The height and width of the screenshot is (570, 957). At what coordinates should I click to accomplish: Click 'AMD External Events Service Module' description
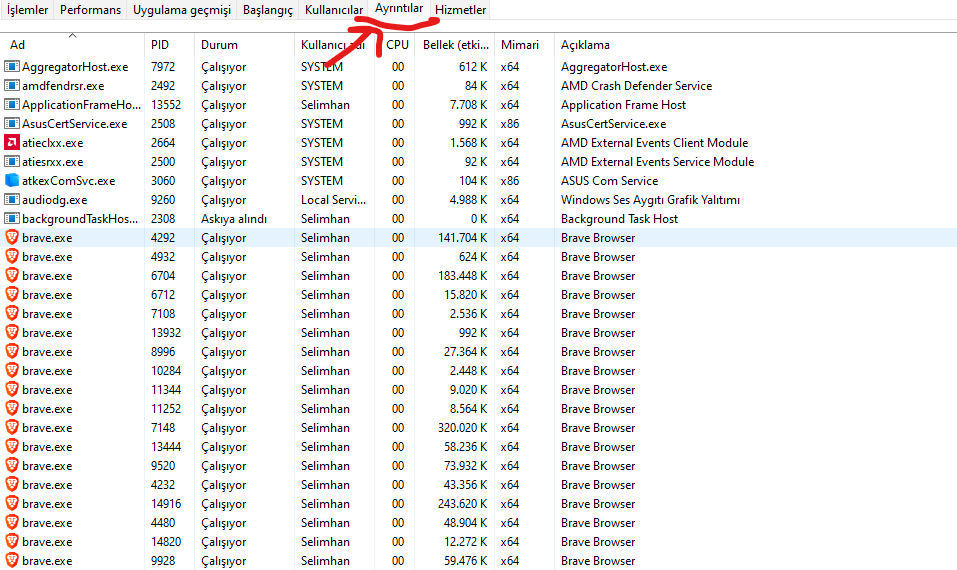(657, 162)
